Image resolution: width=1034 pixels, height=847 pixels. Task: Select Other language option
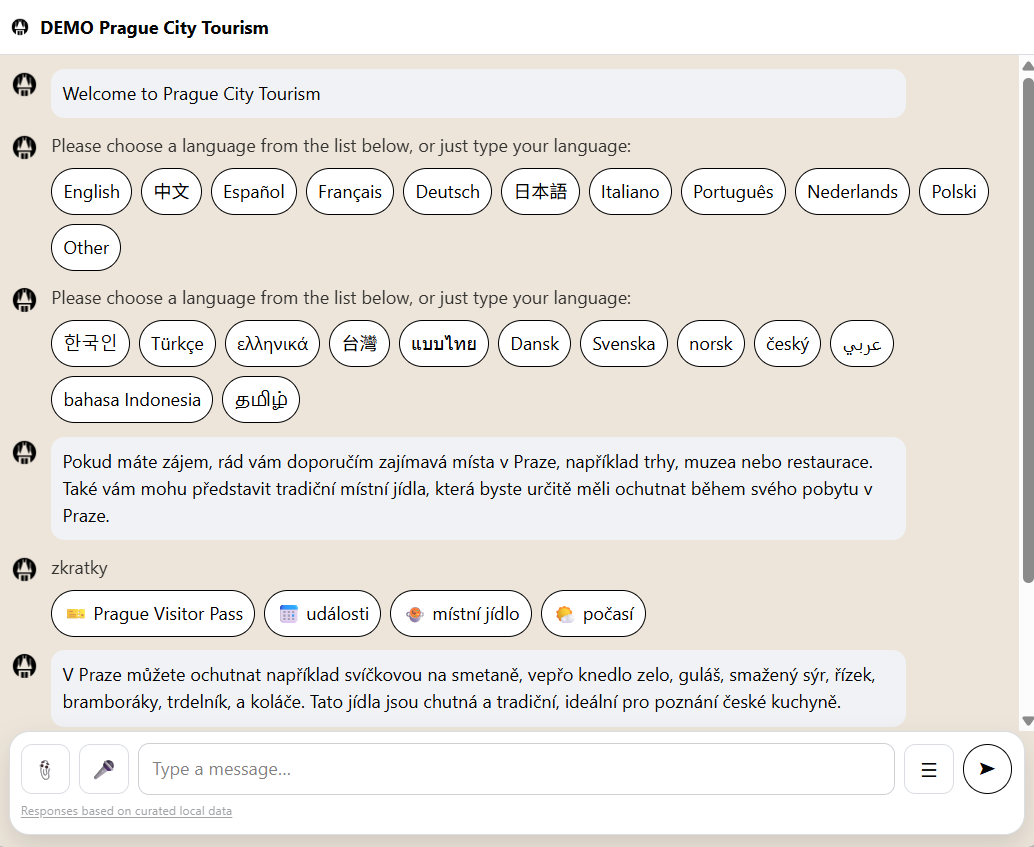tap(86, 248)
